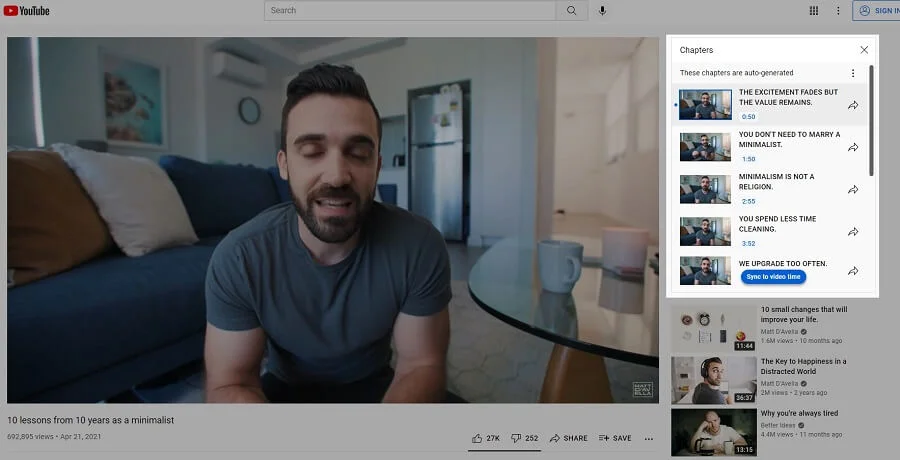Open 'The Key to Happiness' video thumbnail
The width and height of the screenshot is (900, 460).
(713, 379)
